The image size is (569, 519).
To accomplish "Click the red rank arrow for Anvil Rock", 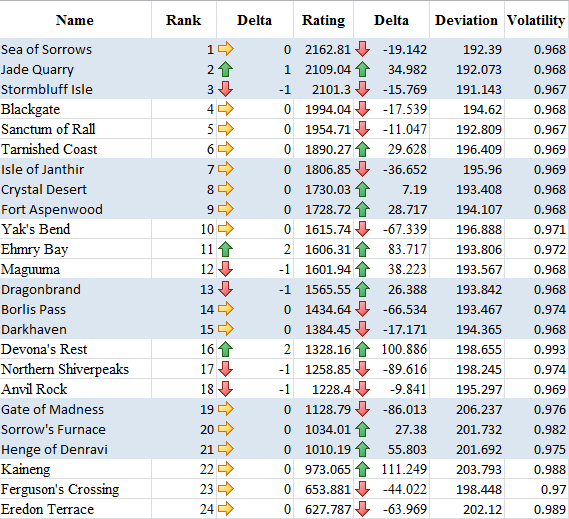I will point(226,389).
